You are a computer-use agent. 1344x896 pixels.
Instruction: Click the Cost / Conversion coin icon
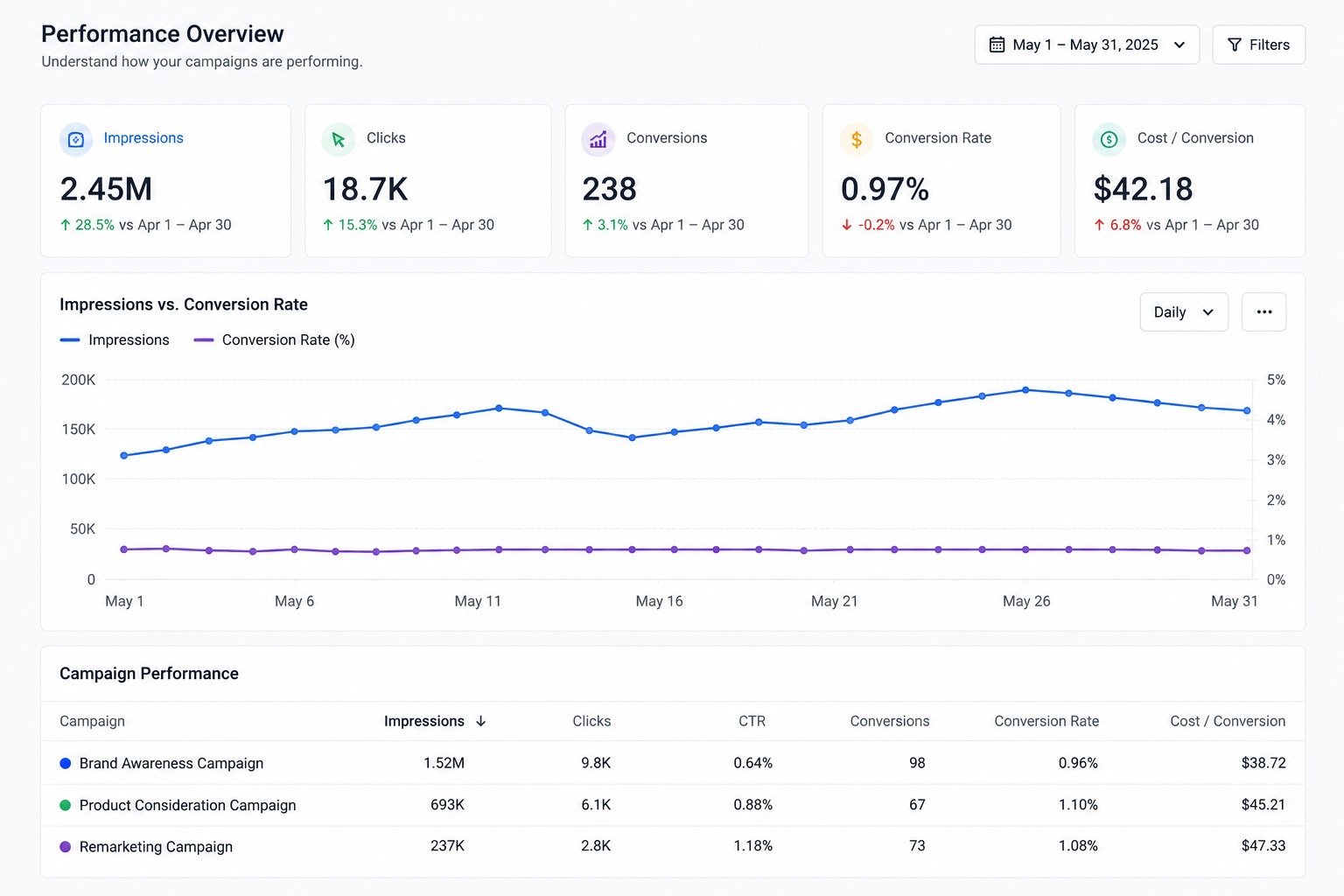coord(1109,140)
